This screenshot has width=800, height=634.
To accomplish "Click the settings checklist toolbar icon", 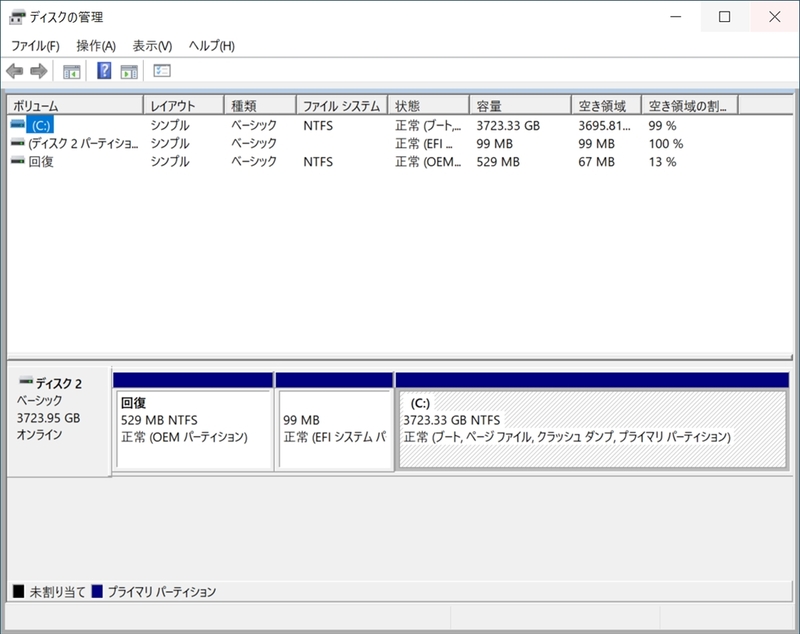I will pos(162,71).
